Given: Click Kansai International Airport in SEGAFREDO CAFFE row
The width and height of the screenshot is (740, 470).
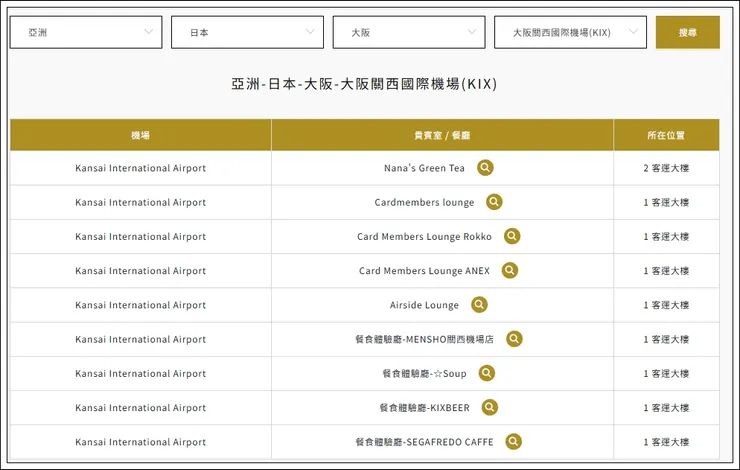Looking at the screenshot, I should tap(141, 442).
